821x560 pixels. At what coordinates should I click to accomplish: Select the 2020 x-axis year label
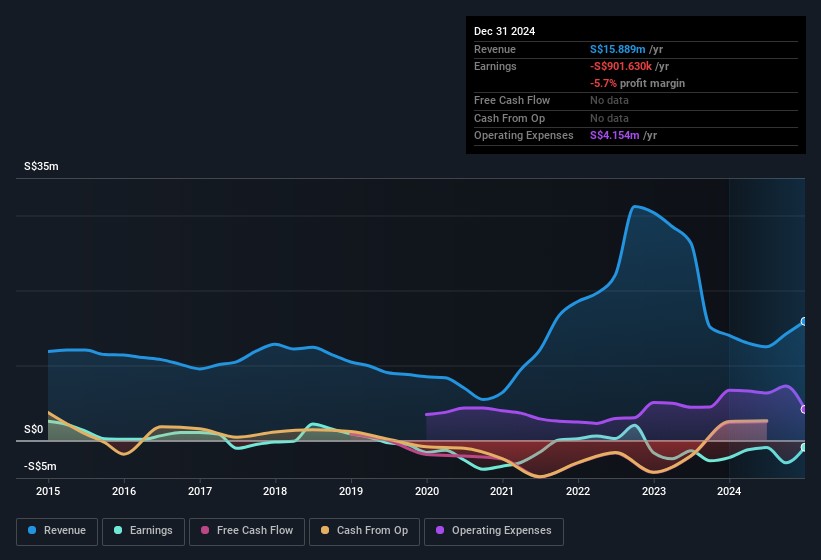(427, 491)
